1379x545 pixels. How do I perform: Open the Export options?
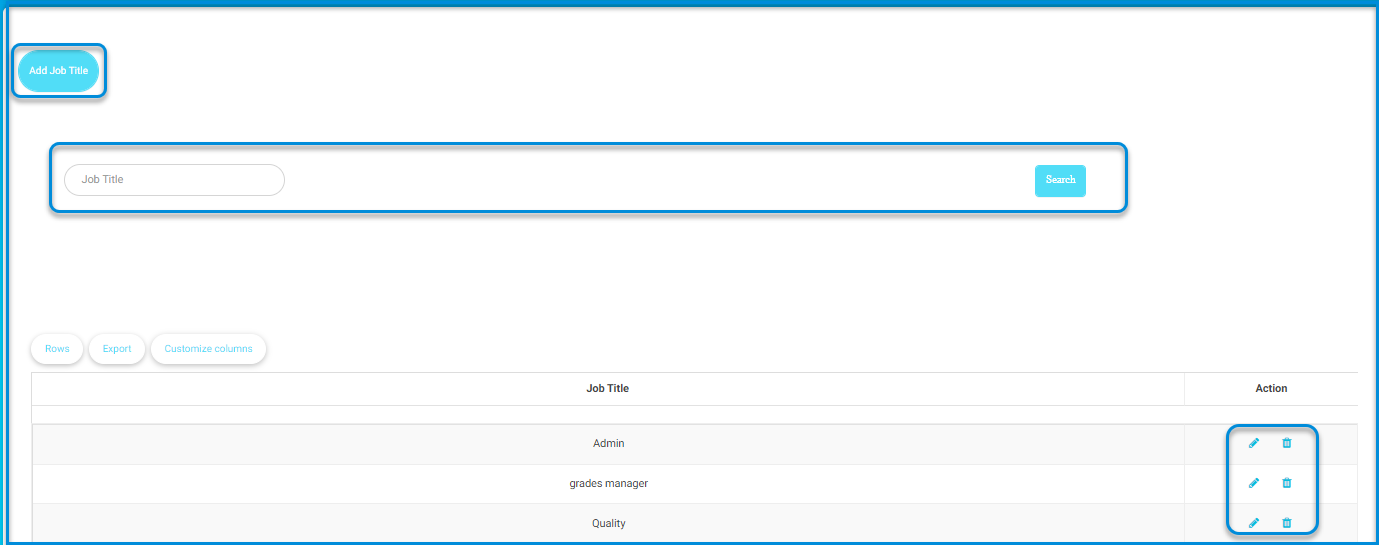point(117,349)
